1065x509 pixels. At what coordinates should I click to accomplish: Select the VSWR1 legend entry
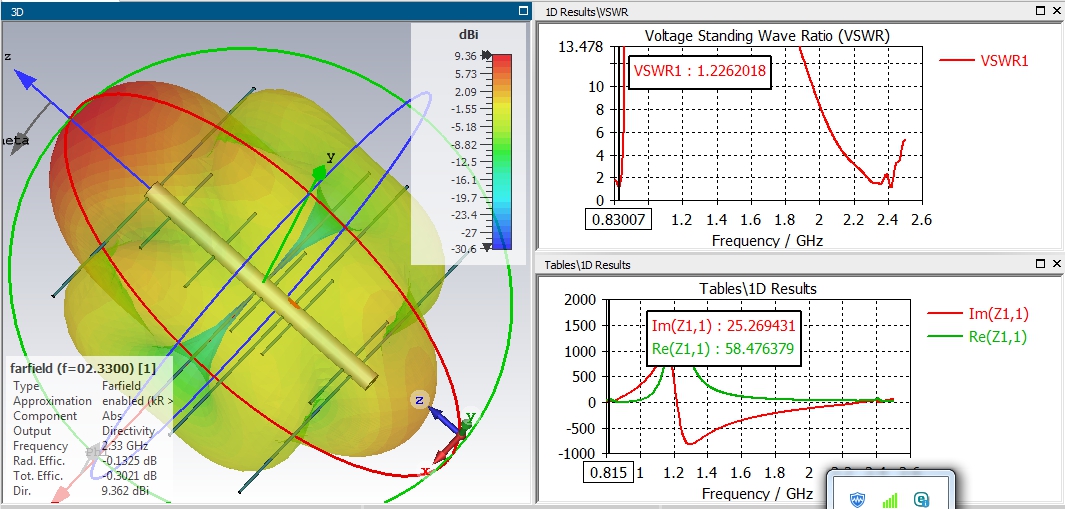pos(984,60)
